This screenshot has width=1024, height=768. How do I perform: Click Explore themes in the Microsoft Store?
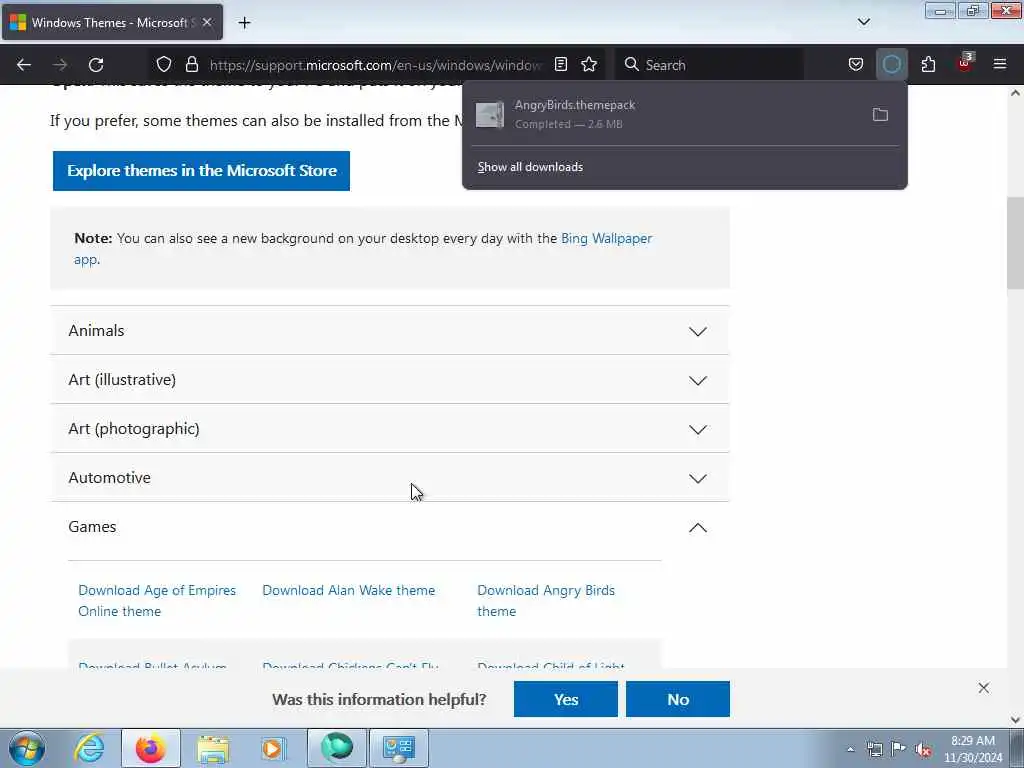click(201, 171)
